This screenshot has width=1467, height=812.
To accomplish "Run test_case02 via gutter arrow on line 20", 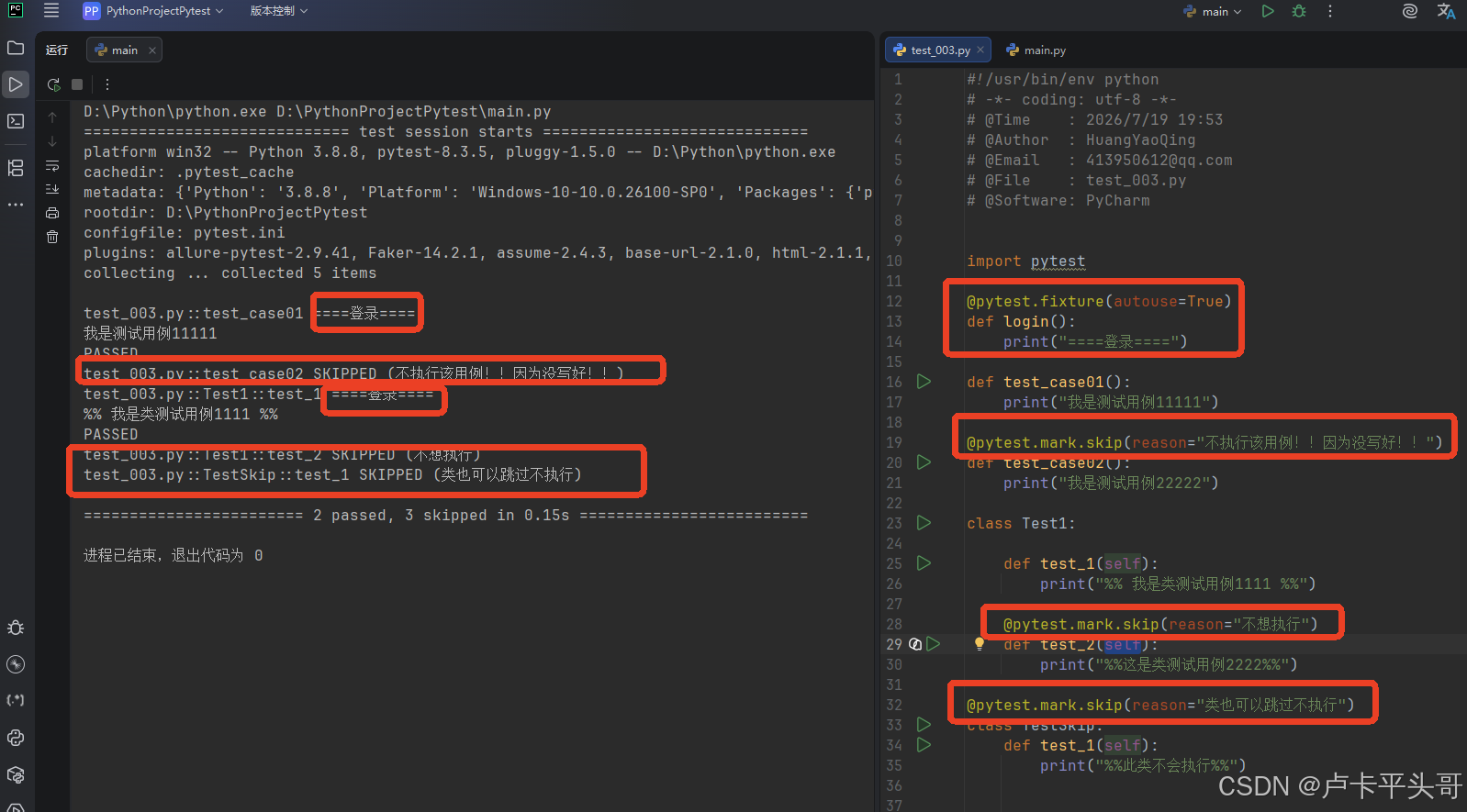I will 924,462.
